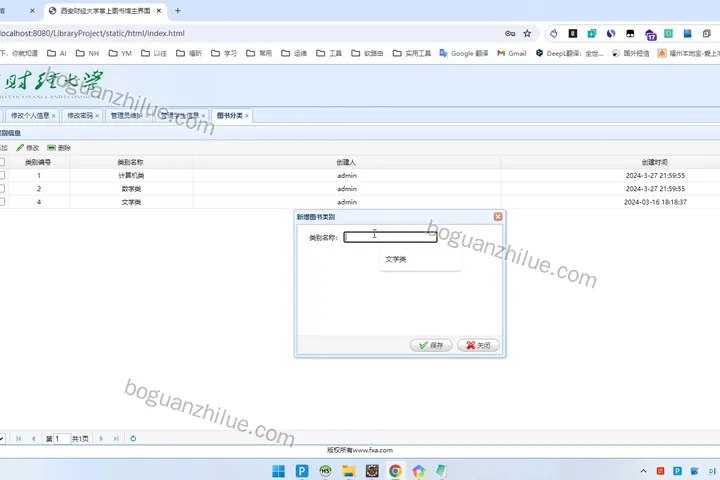Open the page size dropdown in pager
This screenshot has width=720, height=480.
tap(2, 439)
